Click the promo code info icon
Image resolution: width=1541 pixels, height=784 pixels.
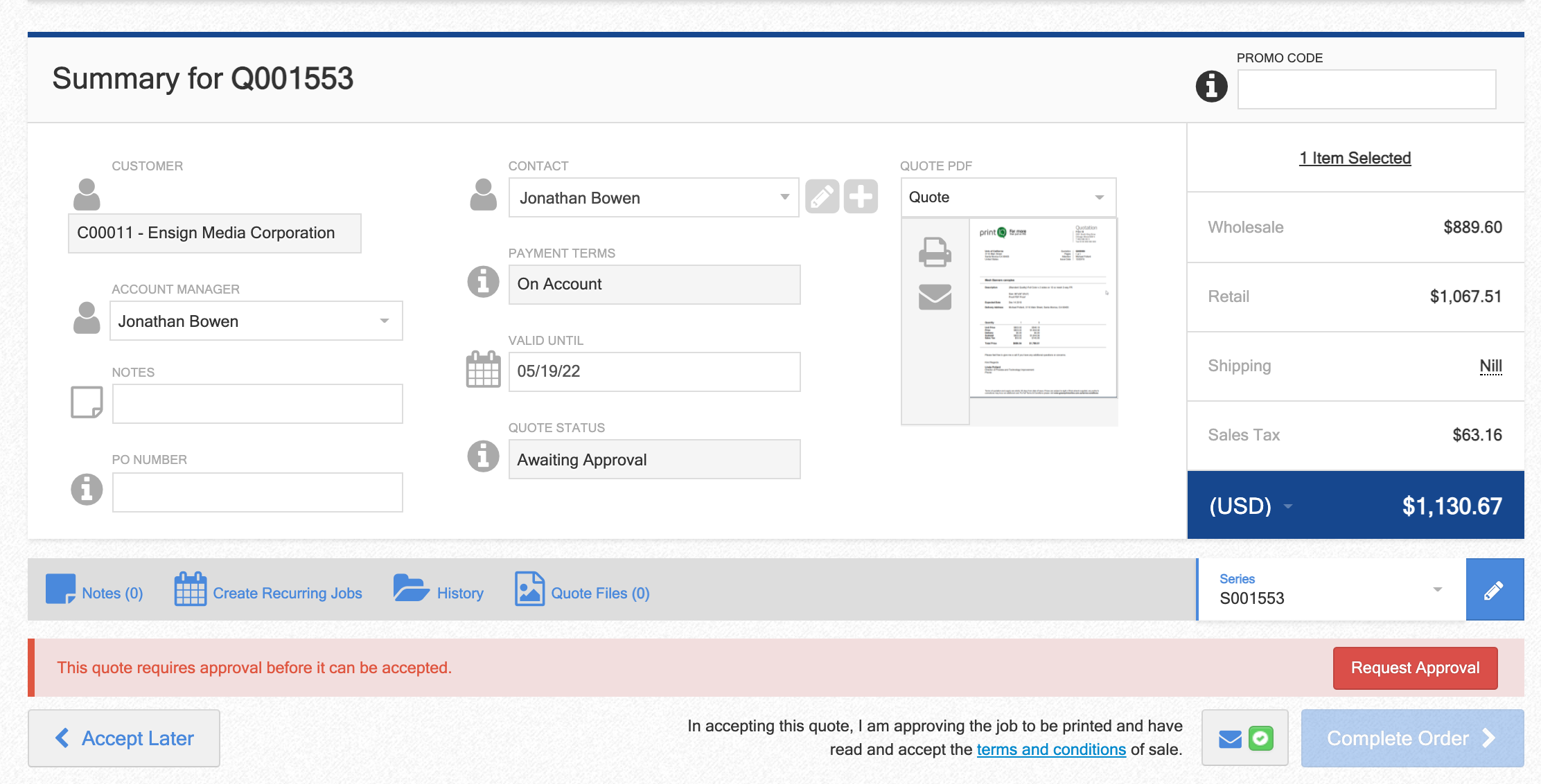click(x=1211, y=87)
